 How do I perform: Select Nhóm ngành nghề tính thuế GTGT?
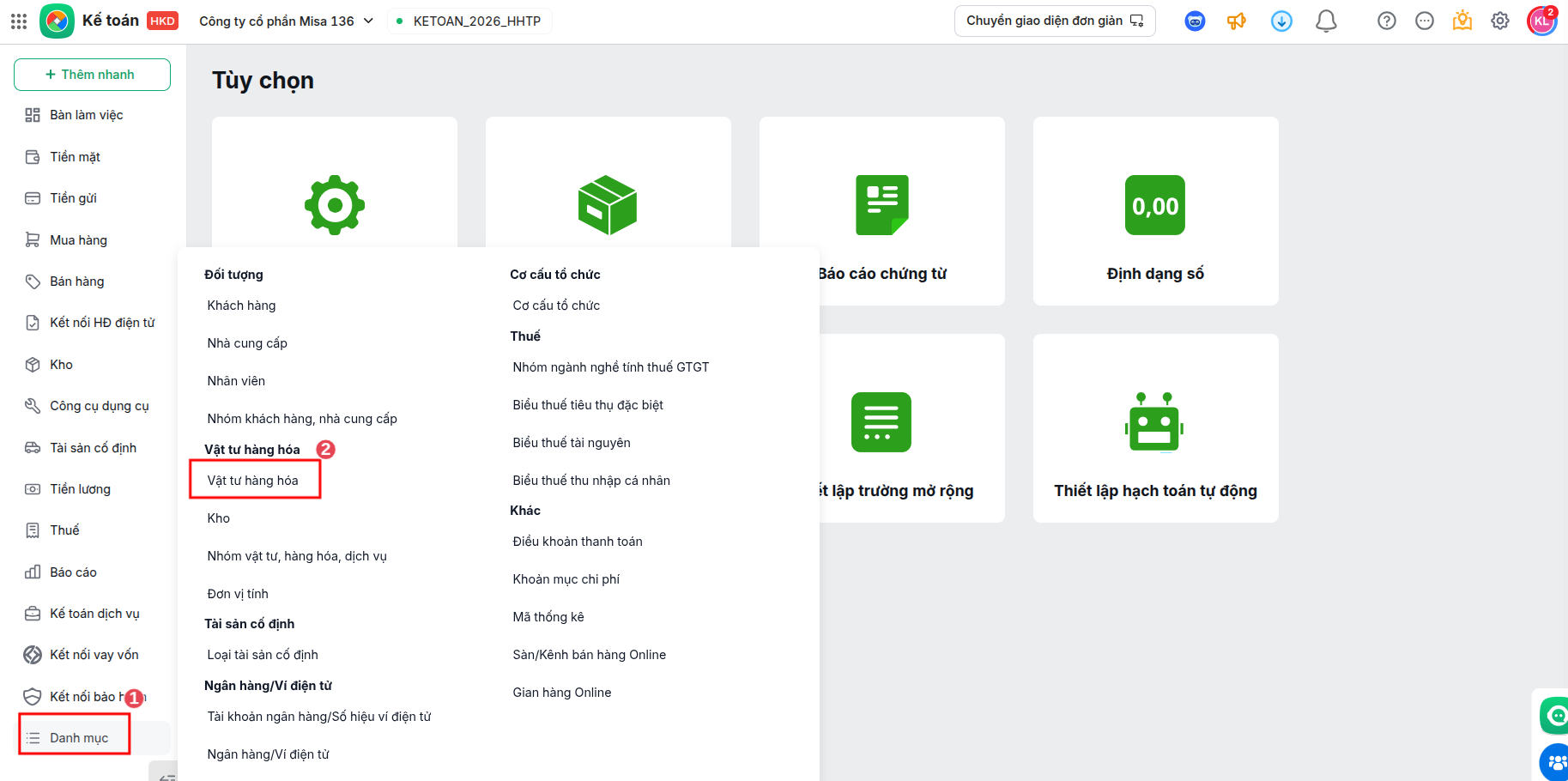[611, 367]
